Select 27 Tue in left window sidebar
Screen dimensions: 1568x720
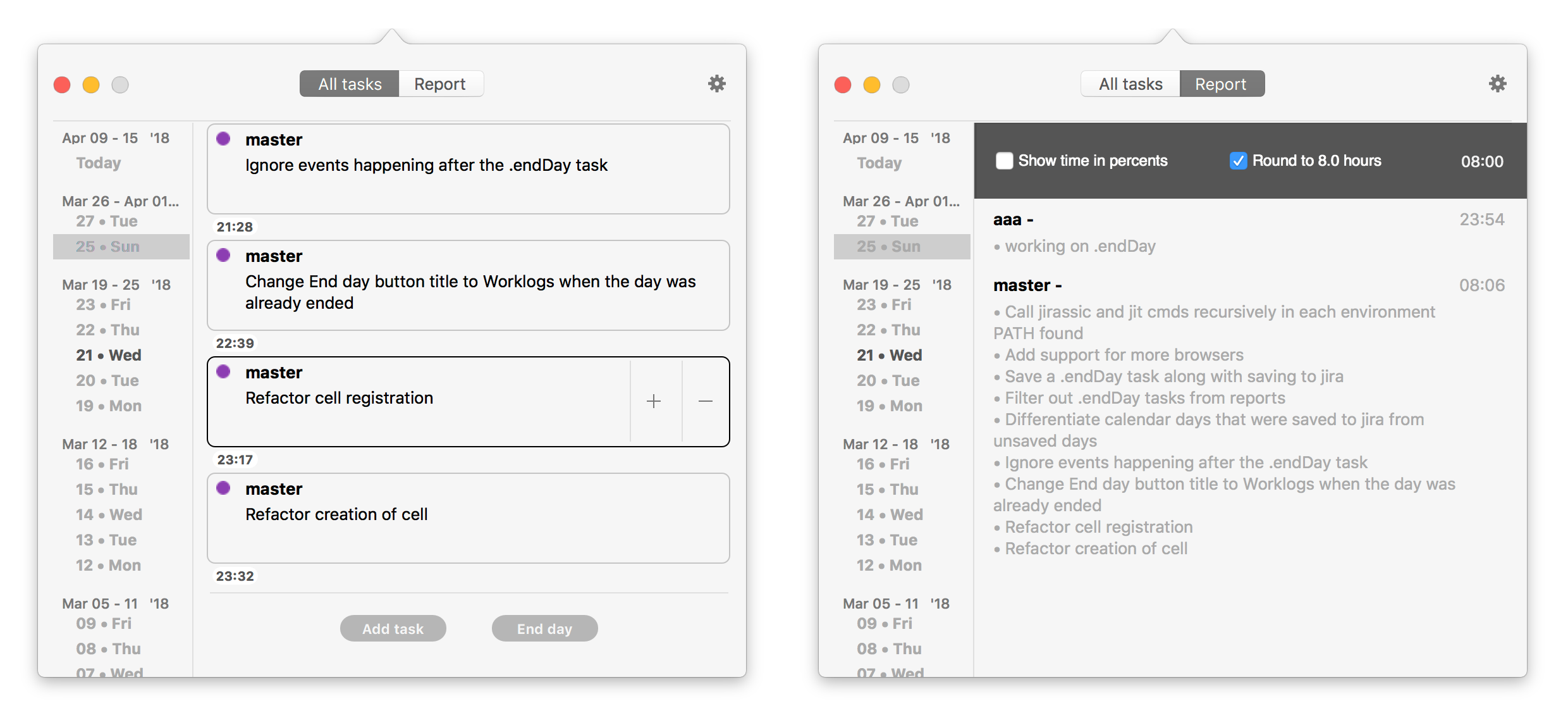107,221
